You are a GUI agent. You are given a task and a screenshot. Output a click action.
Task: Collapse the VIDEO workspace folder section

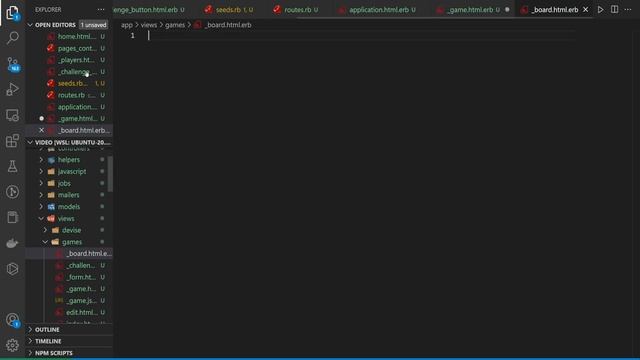click(30, 142)
